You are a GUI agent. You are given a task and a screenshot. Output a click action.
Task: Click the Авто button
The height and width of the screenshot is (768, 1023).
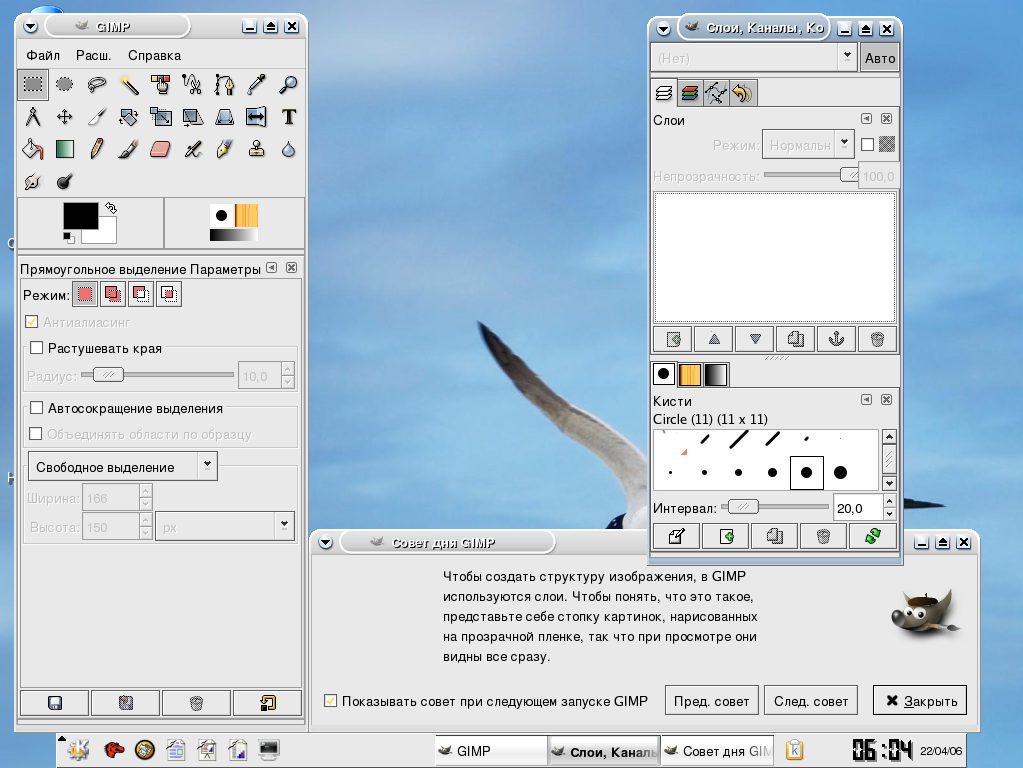point(880,57)
